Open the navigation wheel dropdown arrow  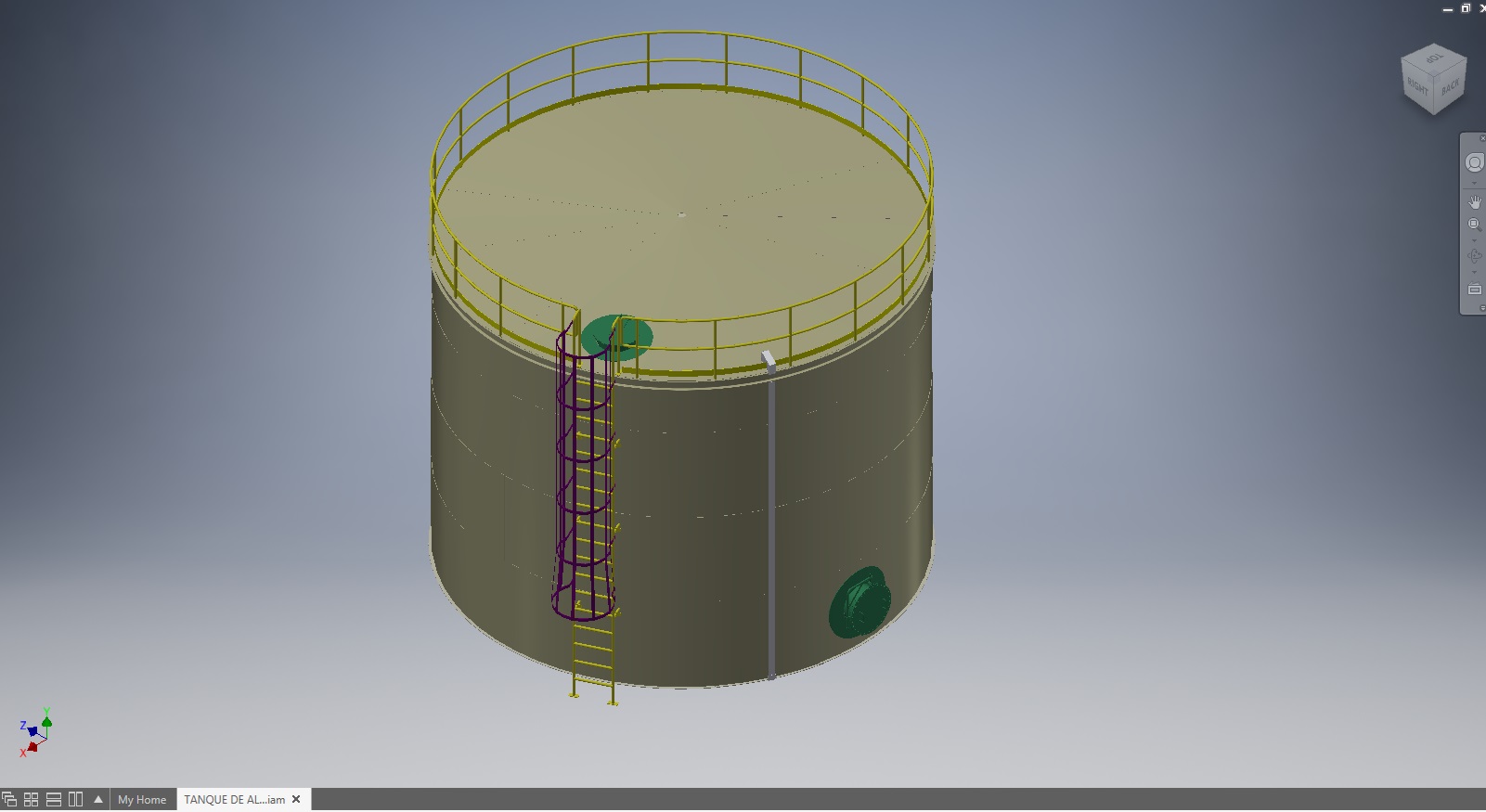coord(1474,183)
